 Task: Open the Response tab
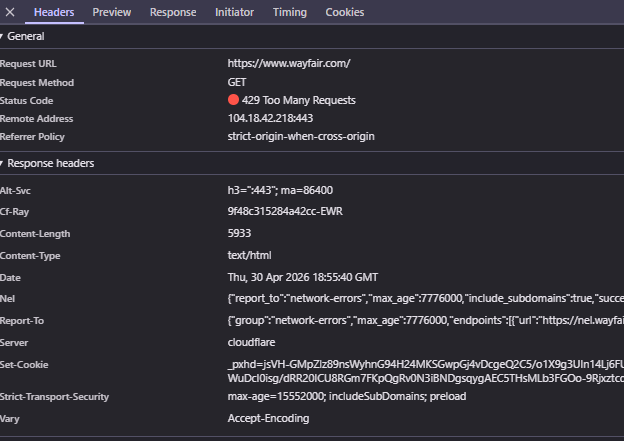coord(173,12)
